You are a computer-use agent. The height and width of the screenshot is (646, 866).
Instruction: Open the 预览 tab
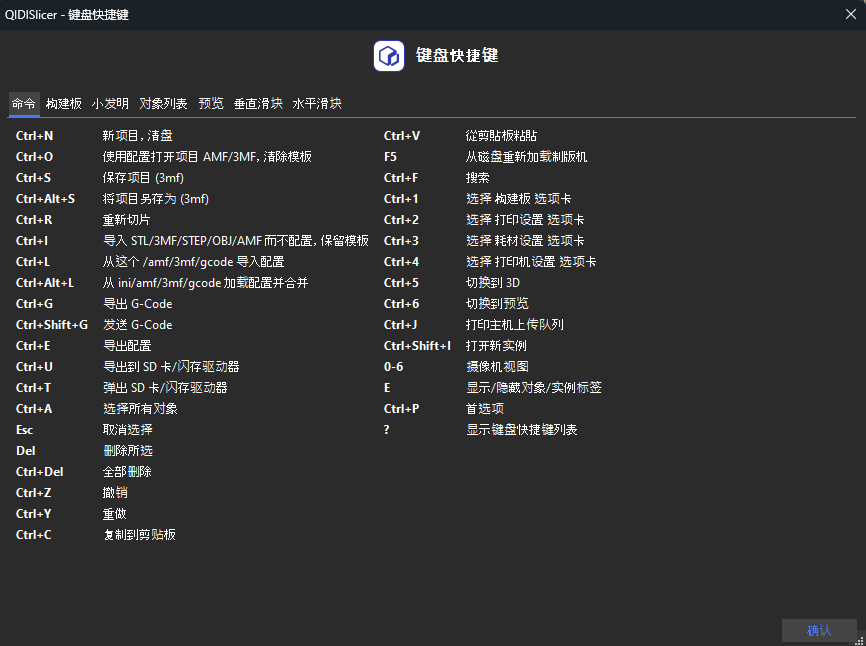point(211,103)
